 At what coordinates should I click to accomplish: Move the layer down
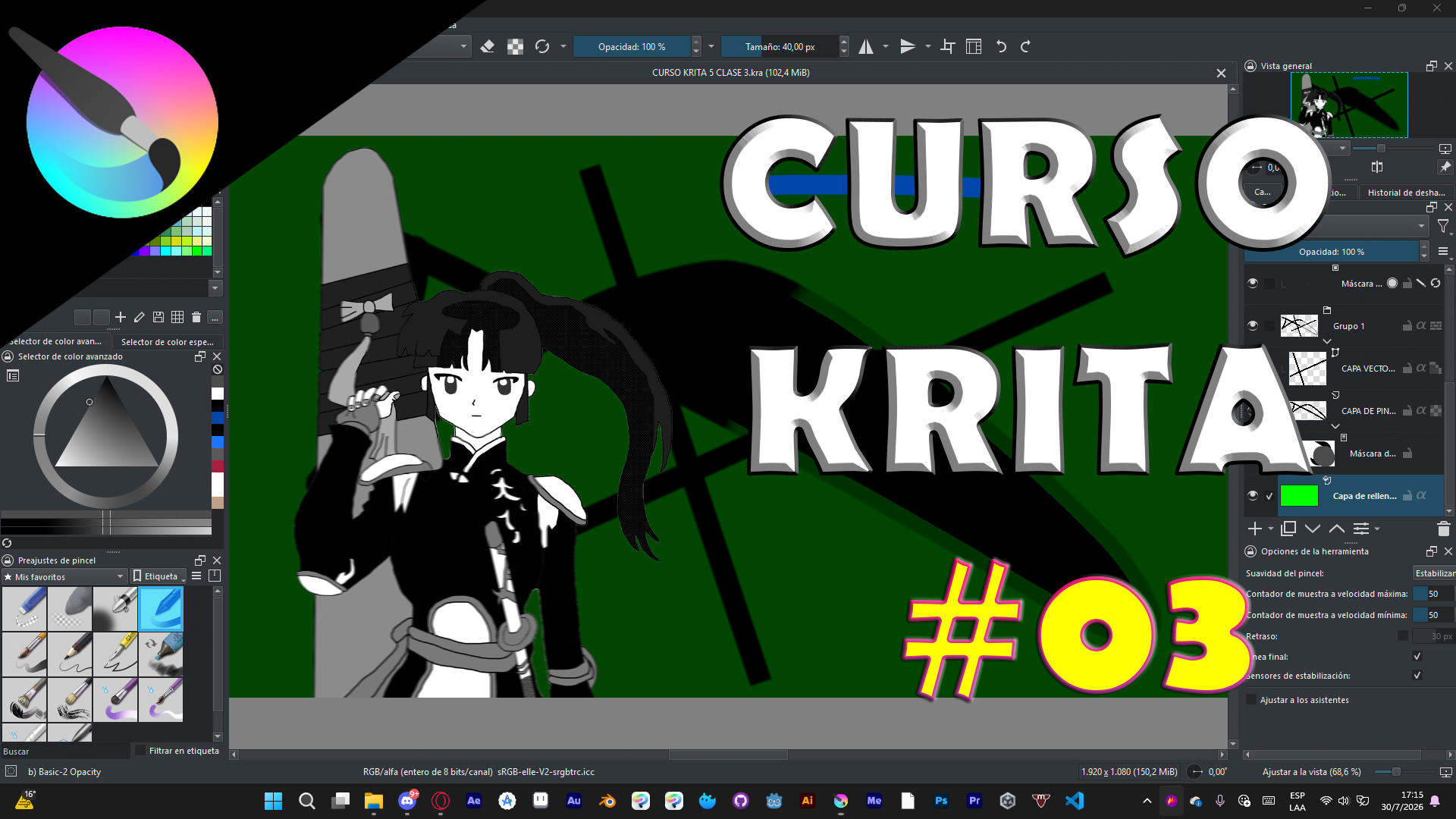coord(1313,529)
